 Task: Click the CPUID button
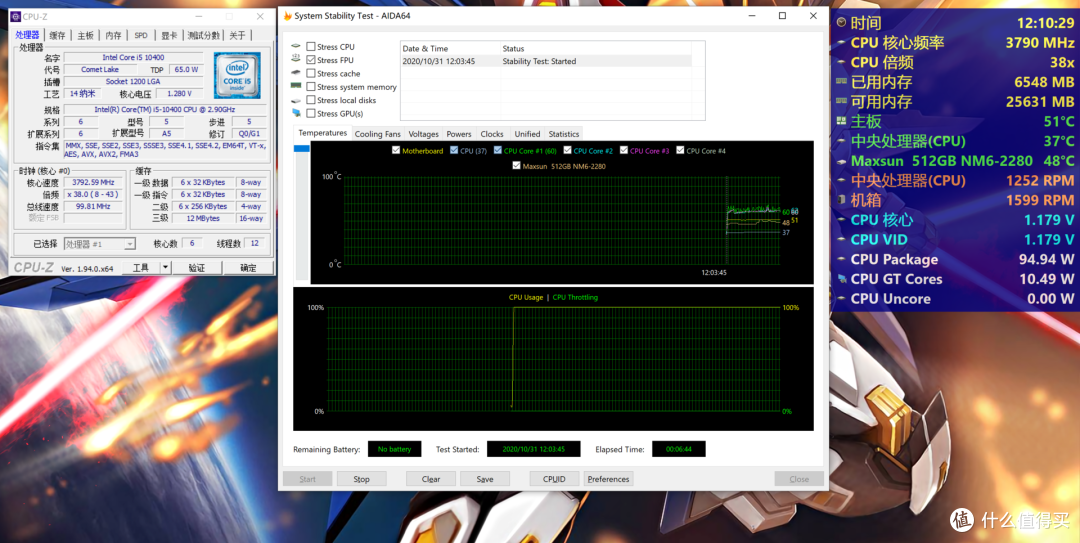(554, 479)
